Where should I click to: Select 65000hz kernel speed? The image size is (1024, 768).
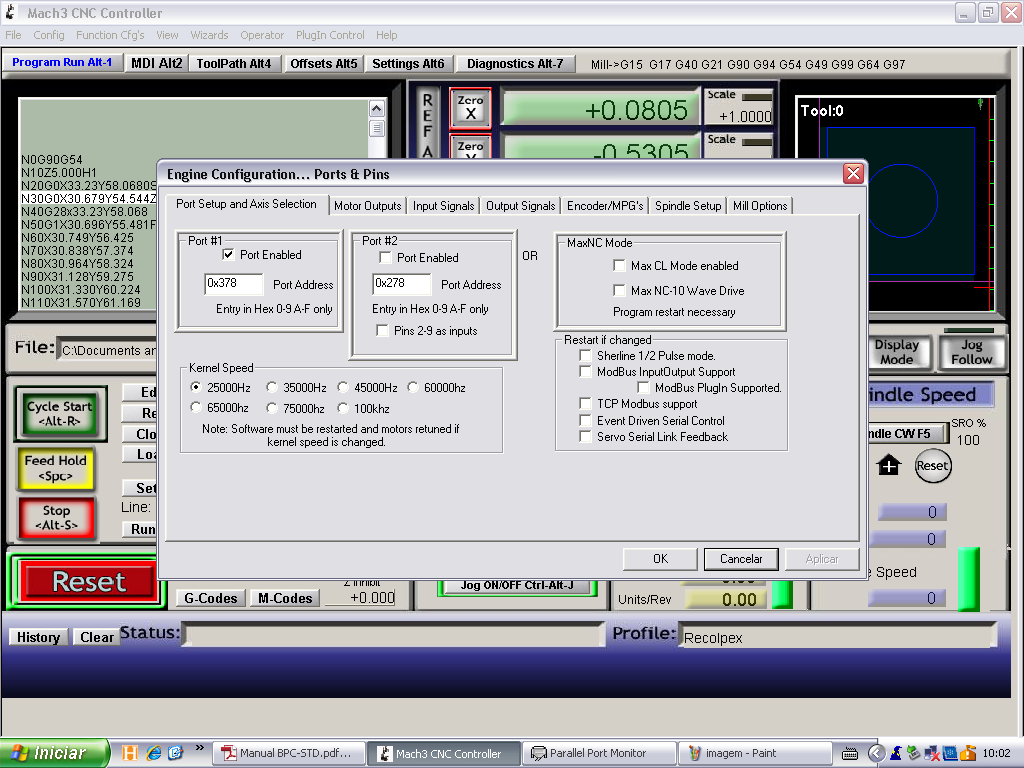coord(195,408)
